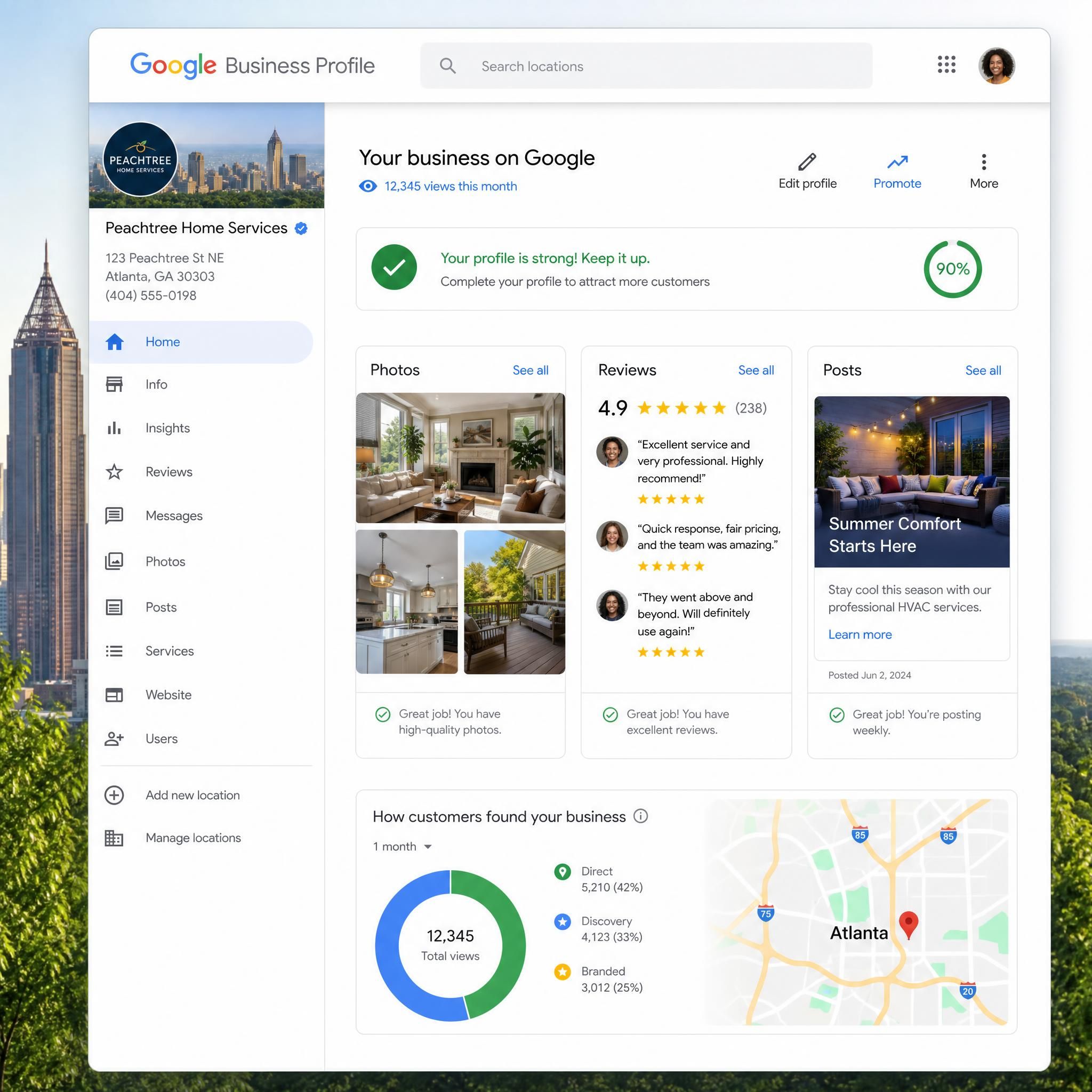Click the sidebar Posts document icon

click(114, 607)
